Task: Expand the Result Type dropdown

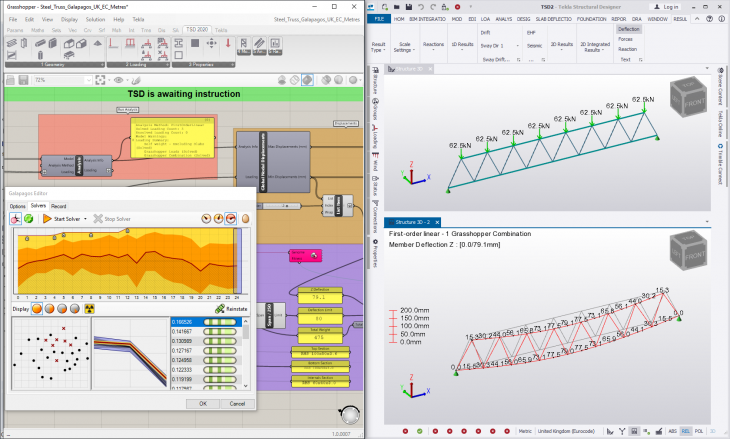Action: 379,49
